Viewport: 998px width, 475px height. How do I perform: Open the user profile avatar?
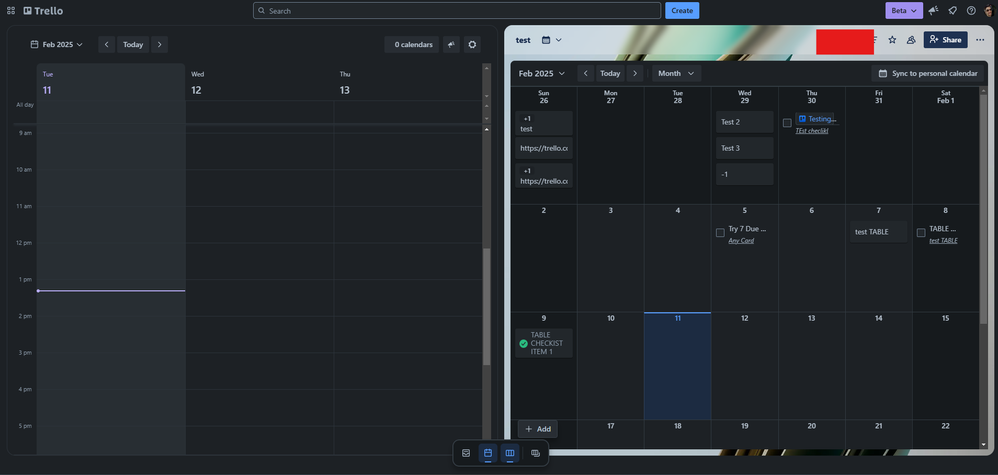(x=988, y=10)
